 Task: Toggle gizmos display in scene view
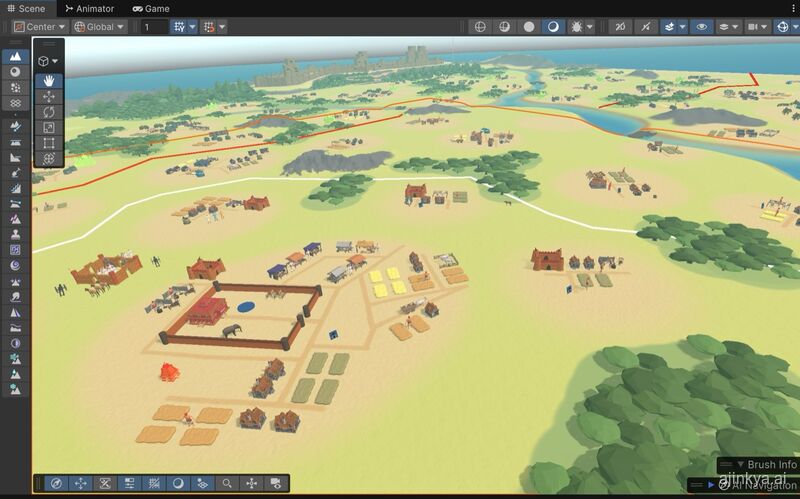(x=783, y=27)
